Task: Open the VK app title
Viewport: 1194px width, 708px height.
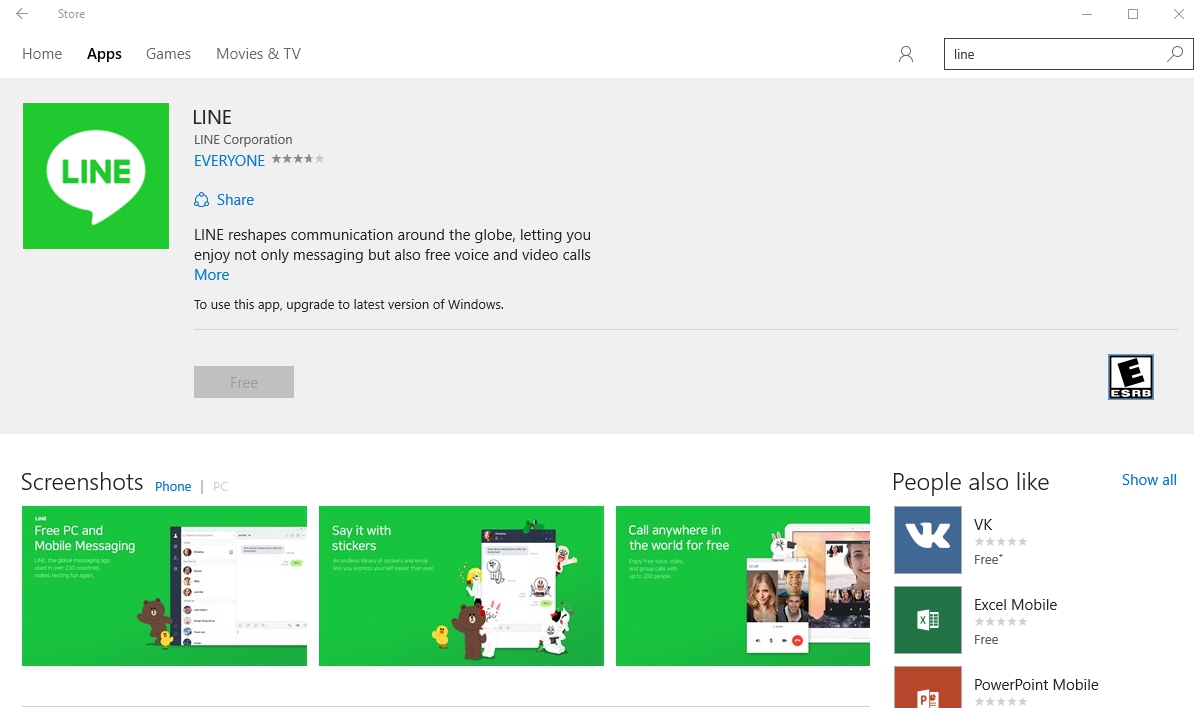Action: tap(983, 525)
